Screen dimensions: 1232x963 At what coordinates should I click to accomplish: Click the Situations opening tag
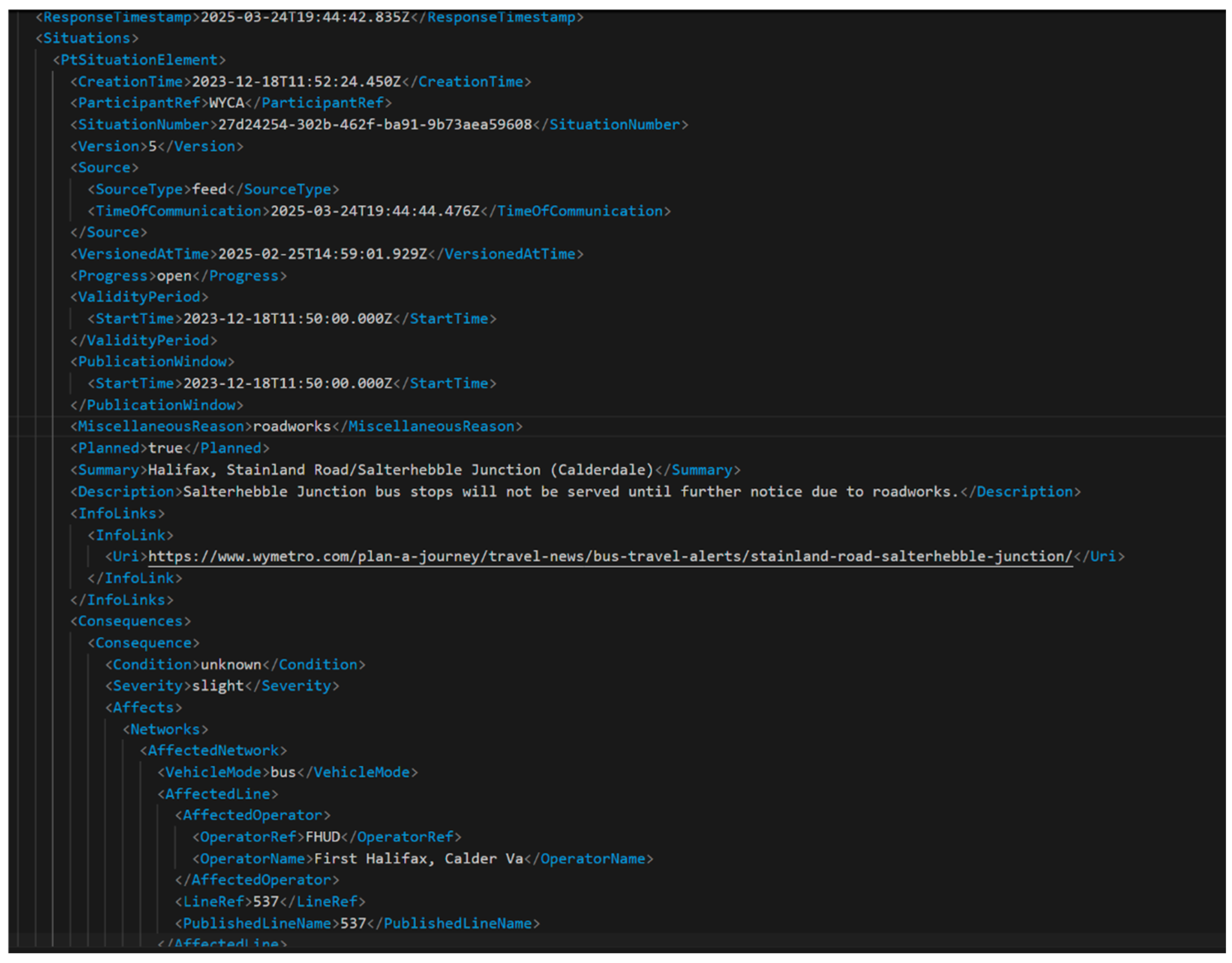click(x=87, y=38)
